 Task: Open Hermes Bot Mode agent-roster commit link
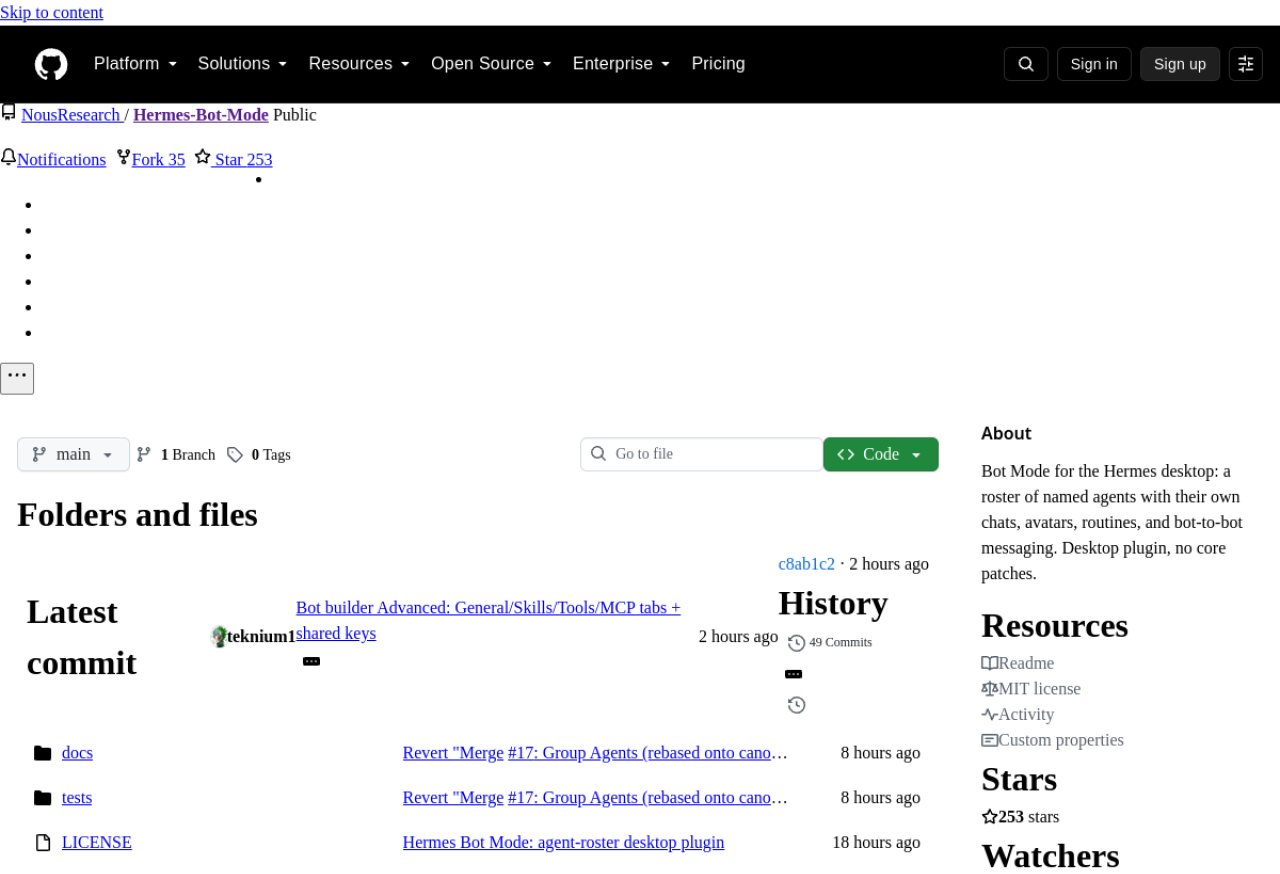coord(563,843)
